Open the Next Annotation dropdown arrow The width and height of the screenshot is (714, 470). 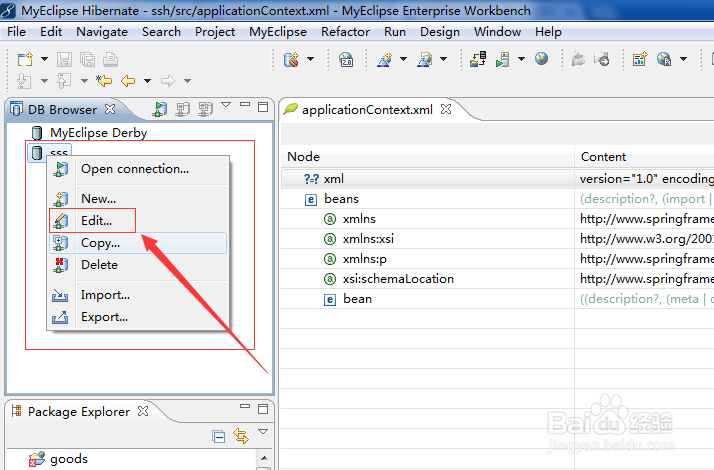(x=44, y=81)
